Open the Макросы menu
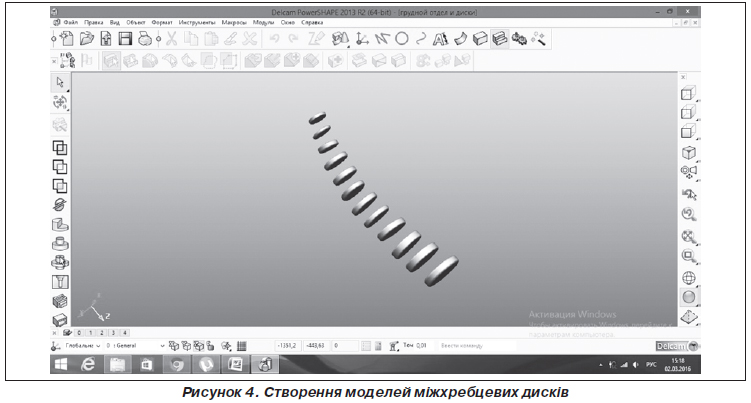 pos(234,23)
